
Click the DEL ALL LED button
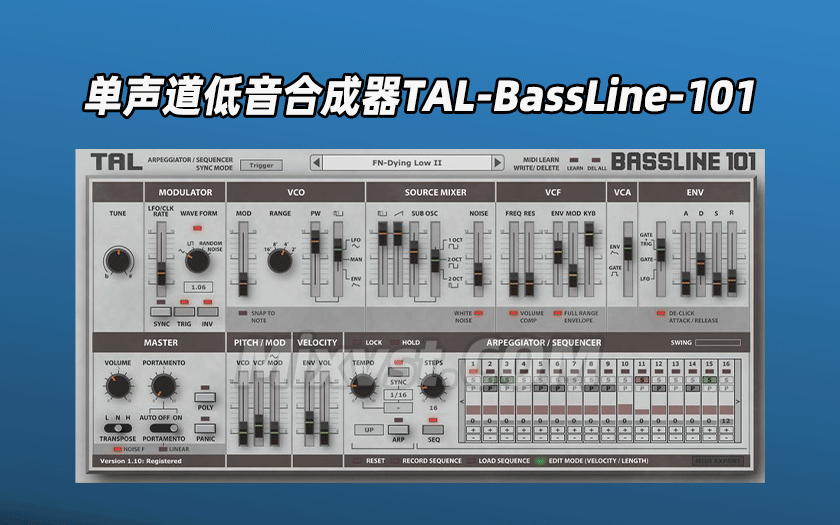pyautogui.click(x=596, y=160)
